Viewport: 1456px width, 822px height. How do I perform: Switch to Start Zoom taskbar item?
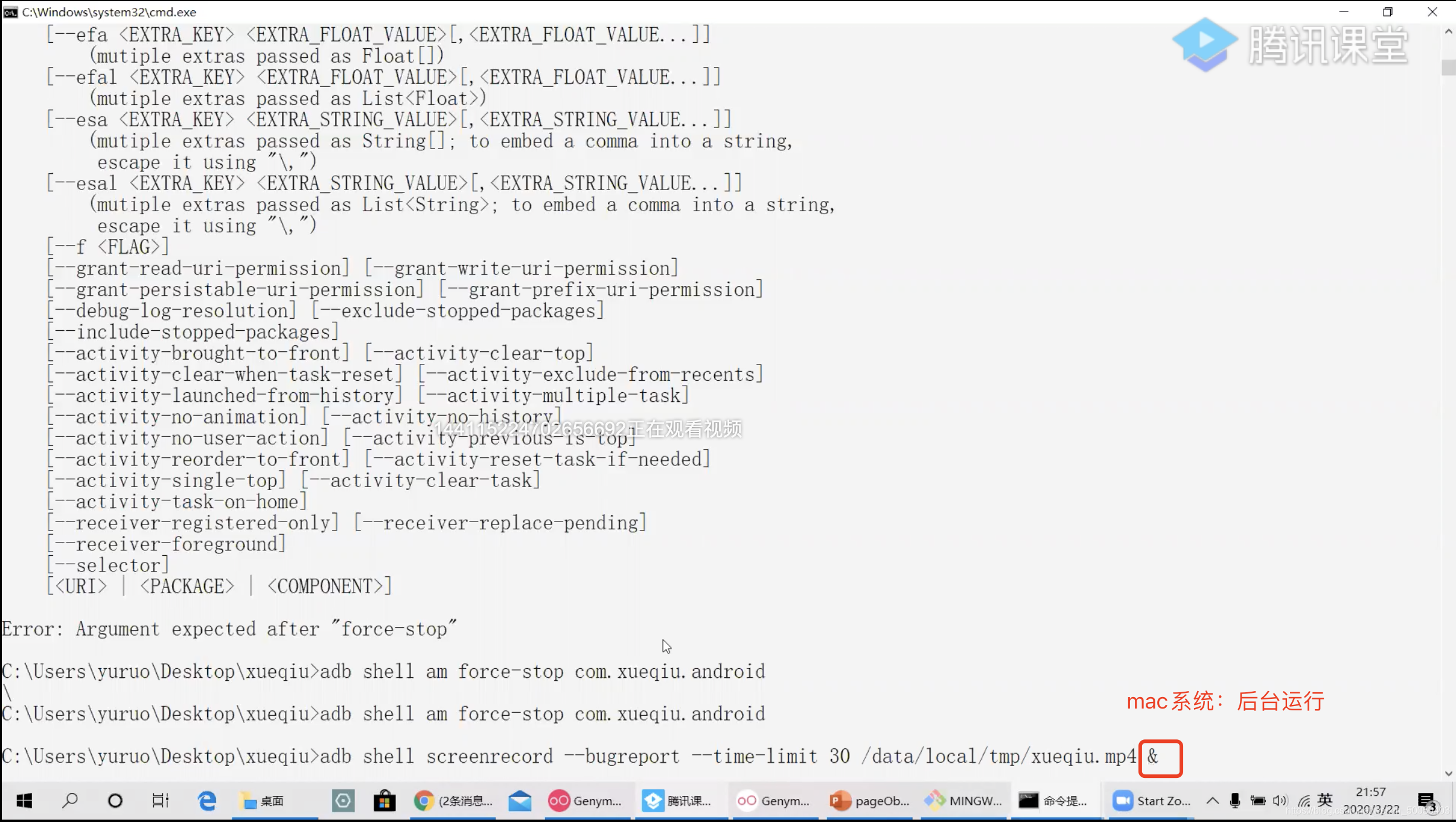pyautogui.click(x=1151, y=801)
